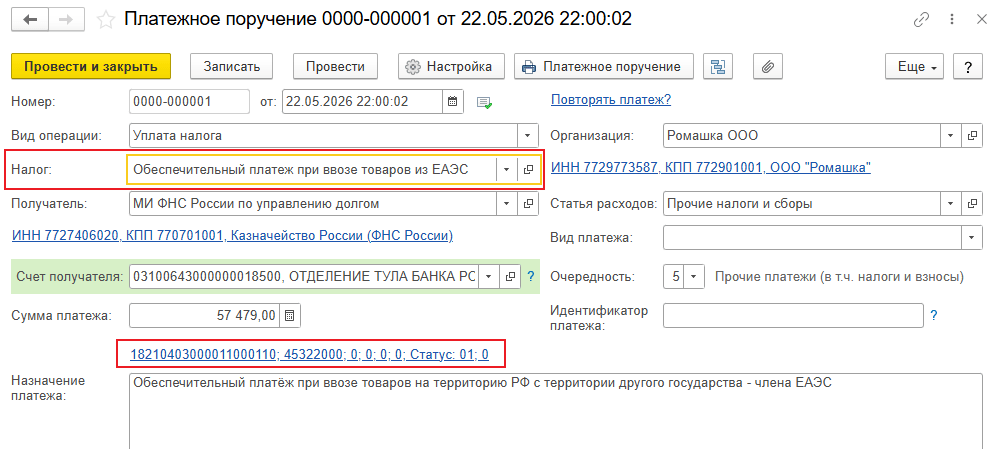
Task: Close the payment order form
Action: tap(981, 19)
